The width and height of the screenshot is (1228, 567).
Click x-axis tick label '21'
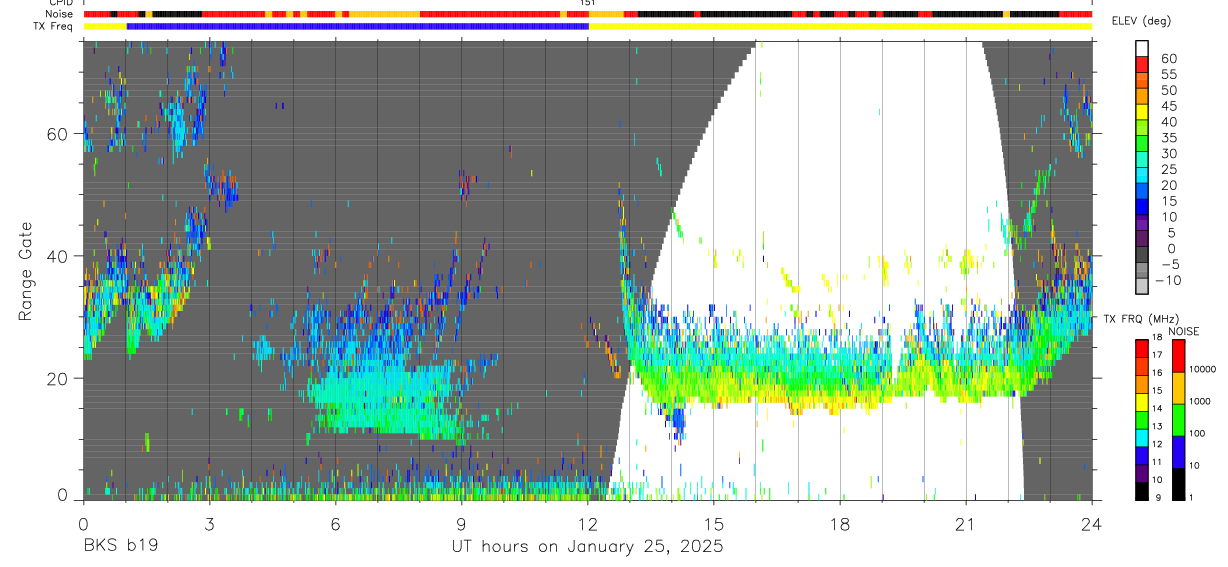coord(966,524)
